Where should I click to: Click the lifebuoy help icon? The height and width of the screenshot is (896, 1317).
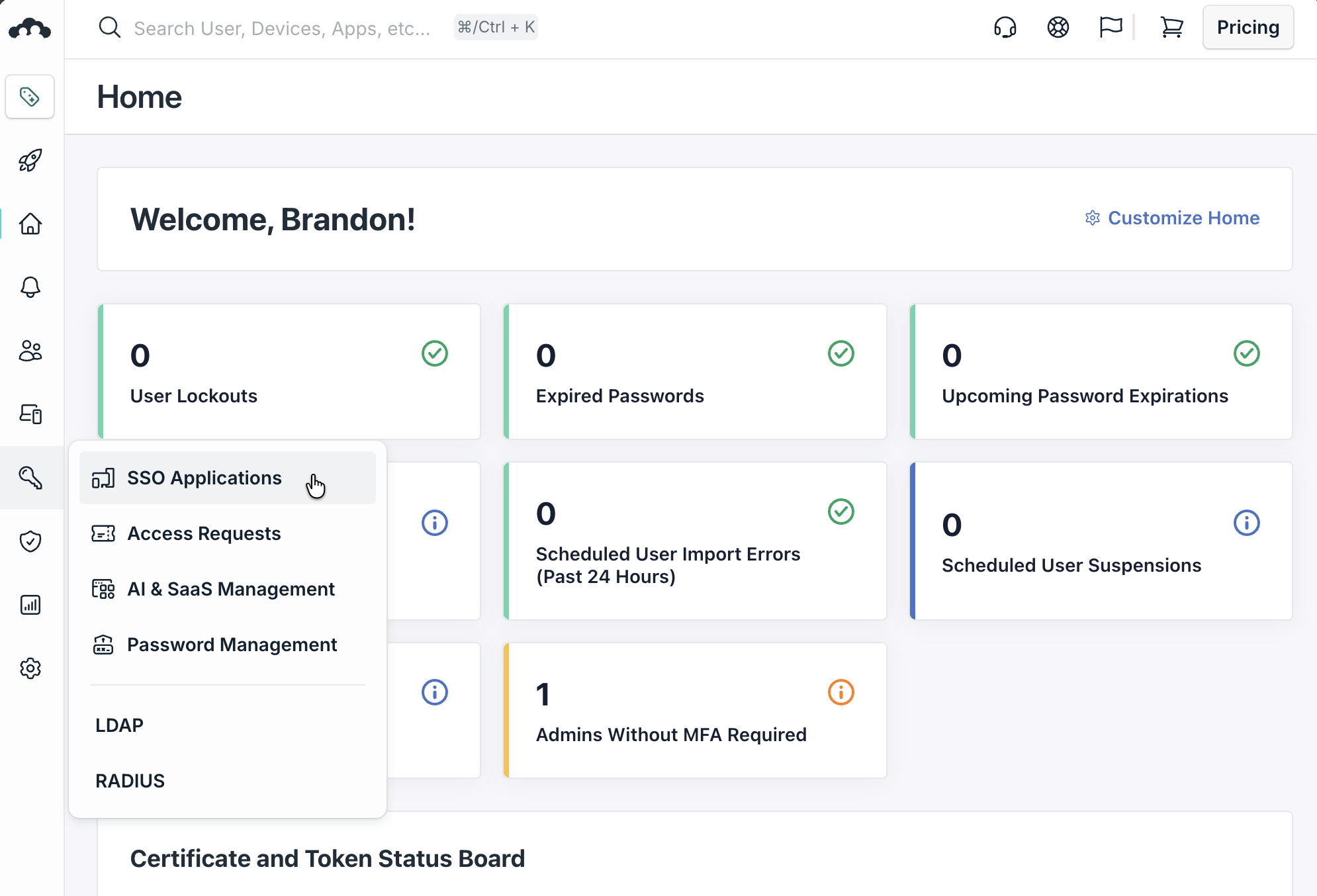[x=1058, y=28]
